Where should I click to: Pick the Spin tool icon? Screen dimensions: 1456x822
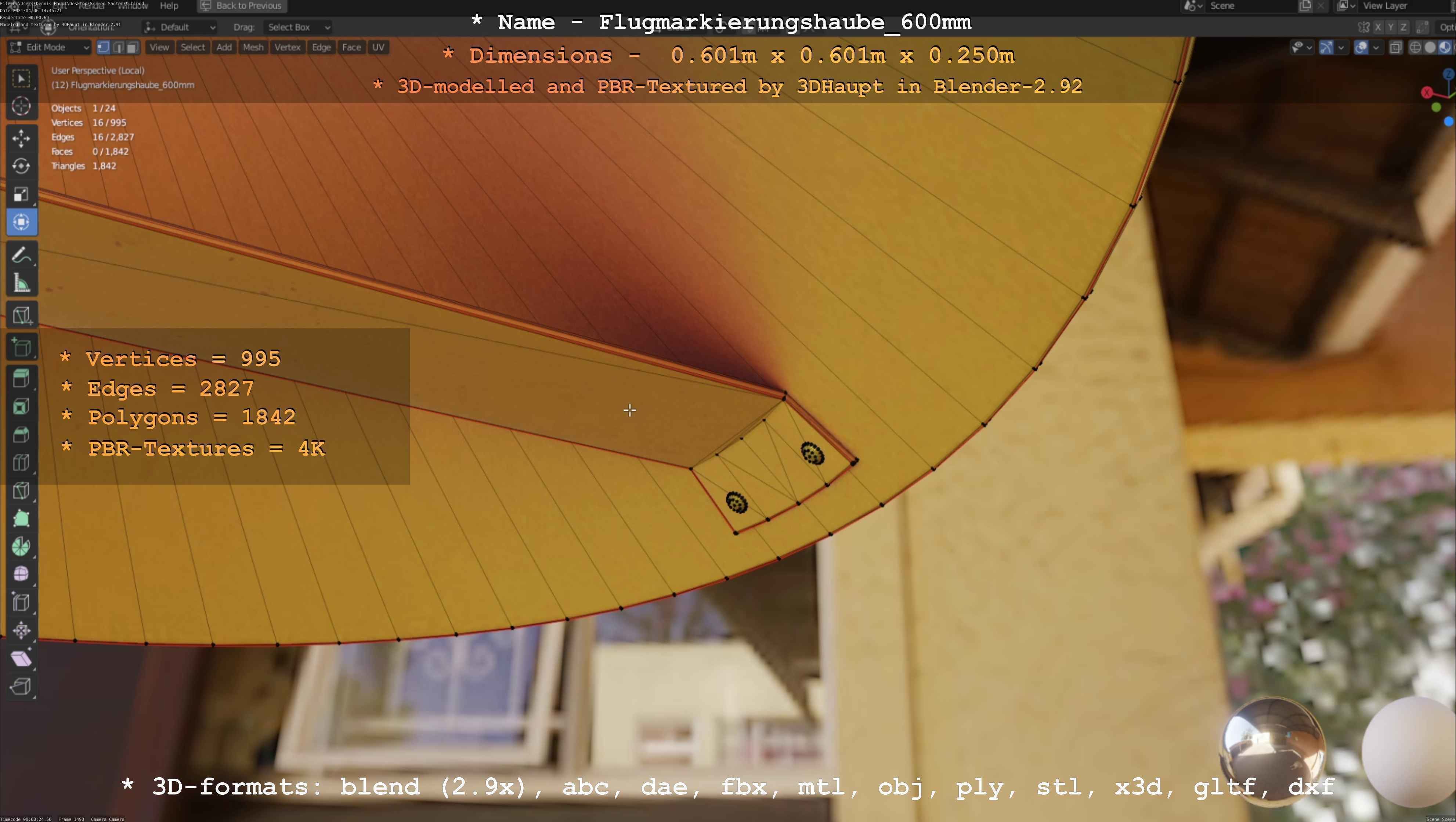click(x=21, y=546)
